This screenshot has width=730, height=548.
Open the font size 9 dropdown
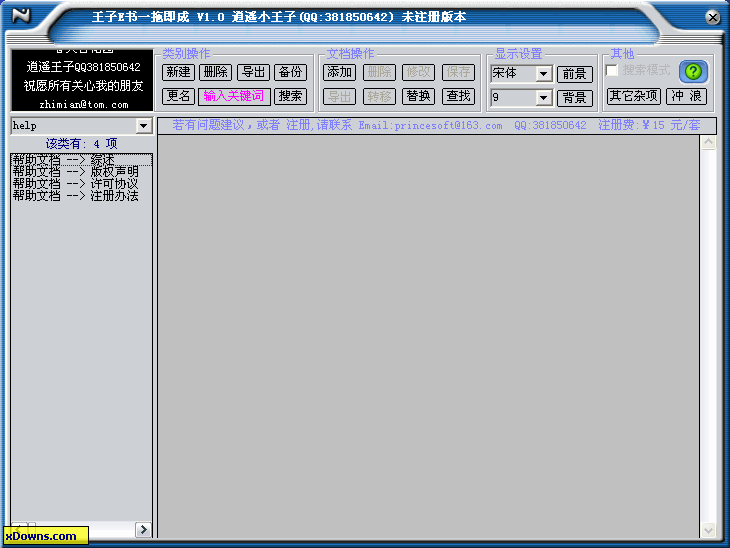click(x=543, y=98)
